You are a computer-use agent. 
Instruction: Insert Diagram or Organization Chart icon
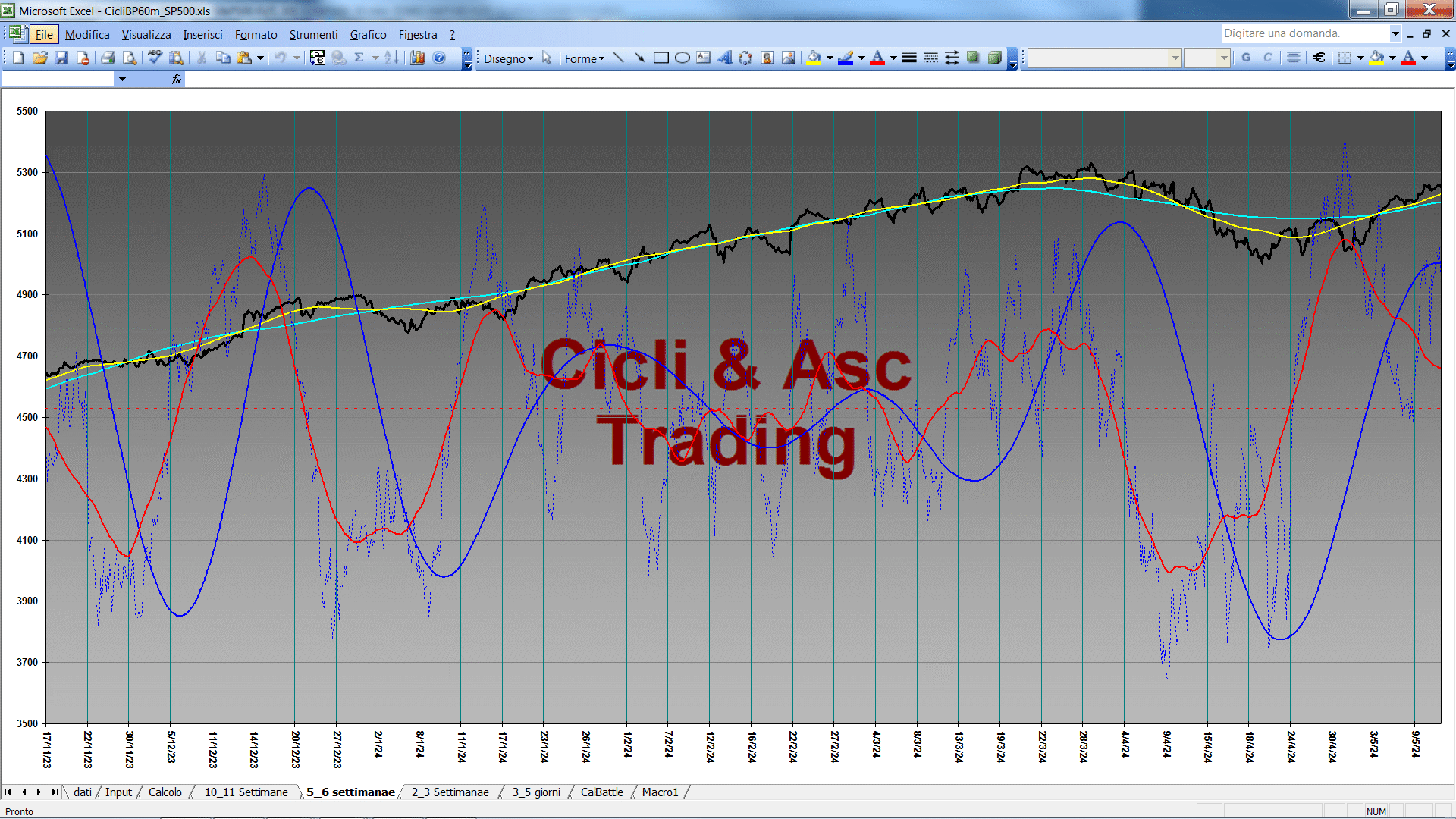tap(745, 58)
